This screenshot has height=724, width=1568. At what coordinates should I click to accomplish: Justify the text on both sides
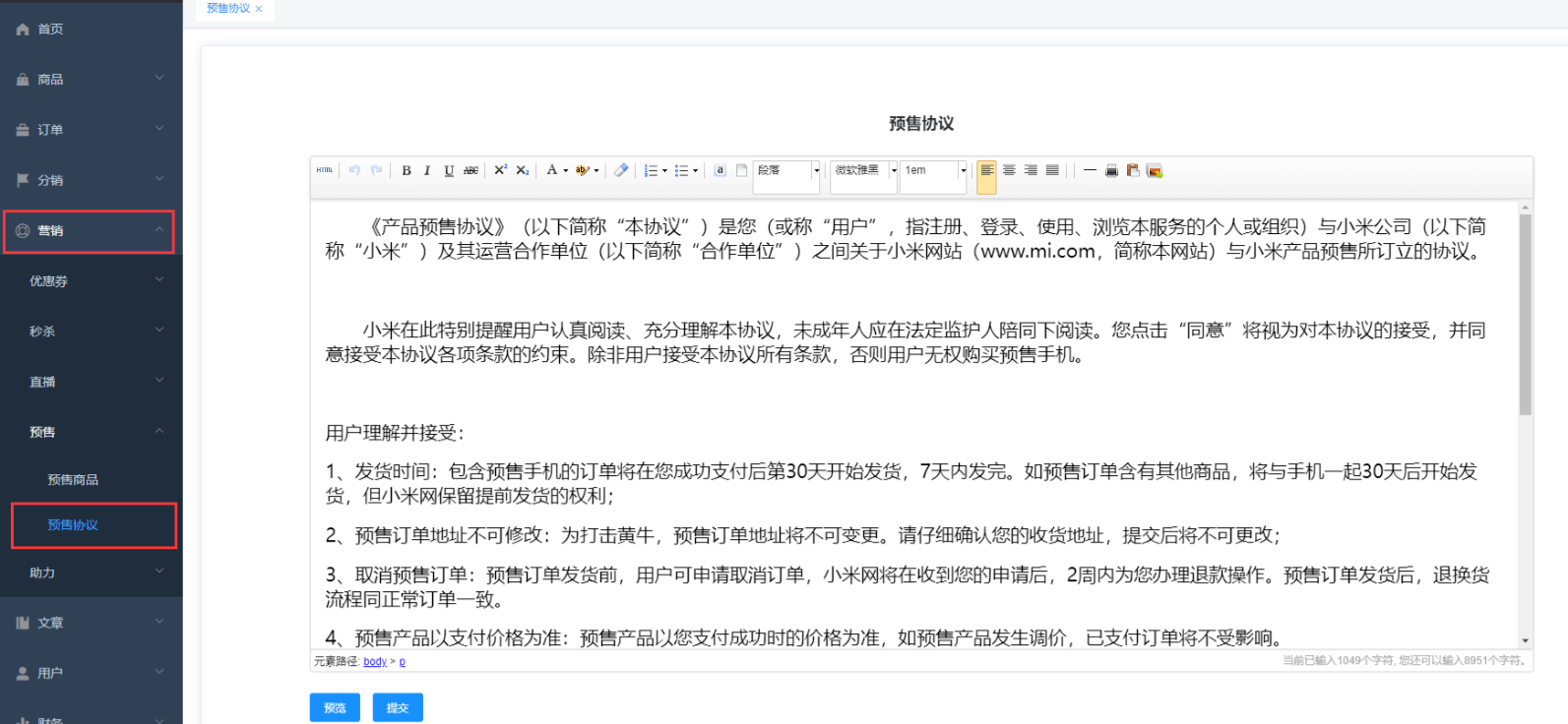(1052, 170)
